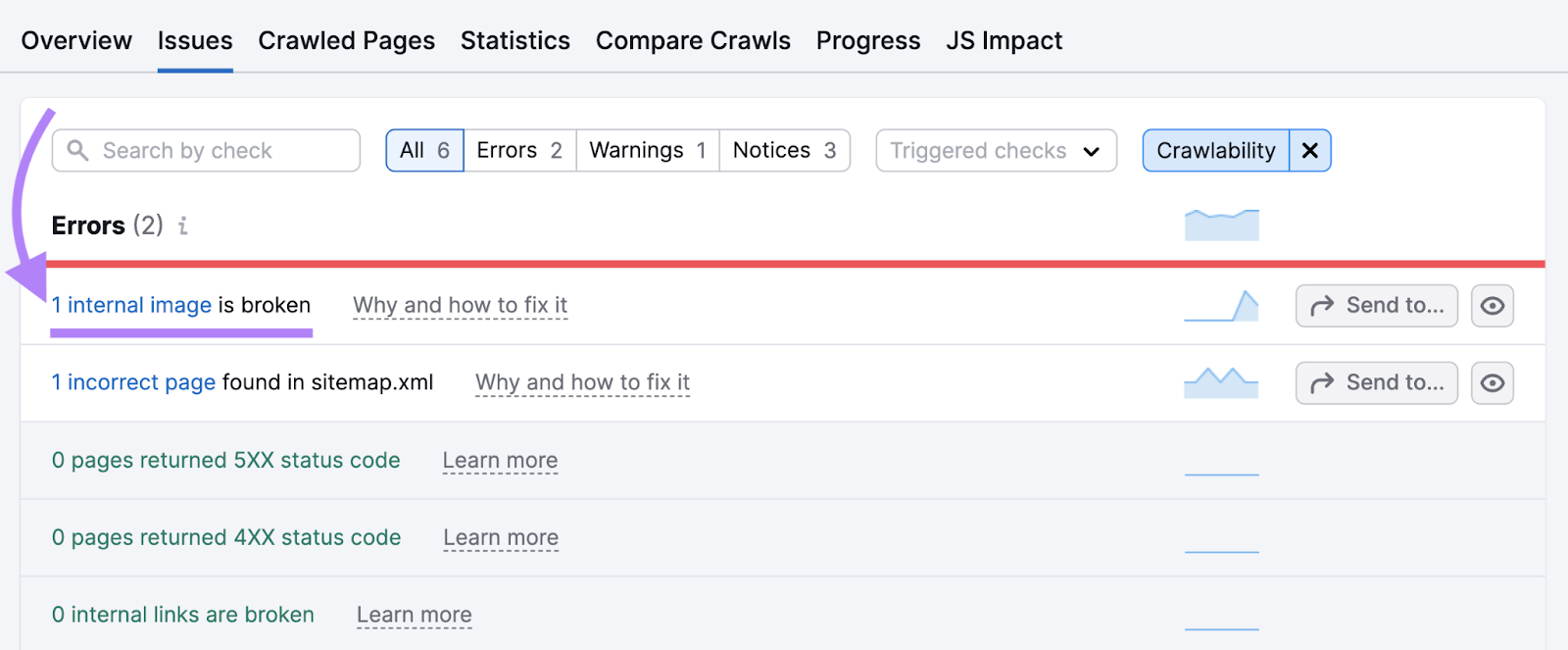The width and height of the screenshot is (1568, 650).
Task: Enable the Errors 2 filter
Action: click(518, 150)
